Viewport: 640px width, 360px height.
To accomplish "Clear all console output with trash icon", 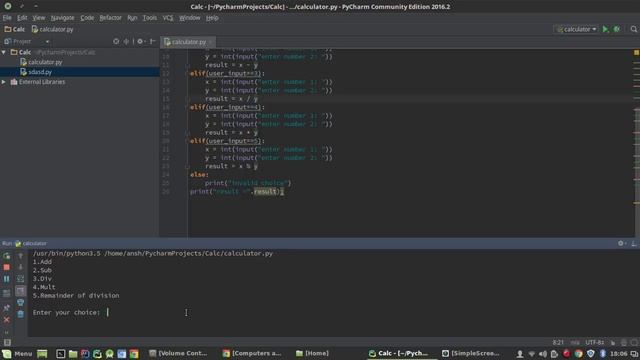I will pos(20,314).
